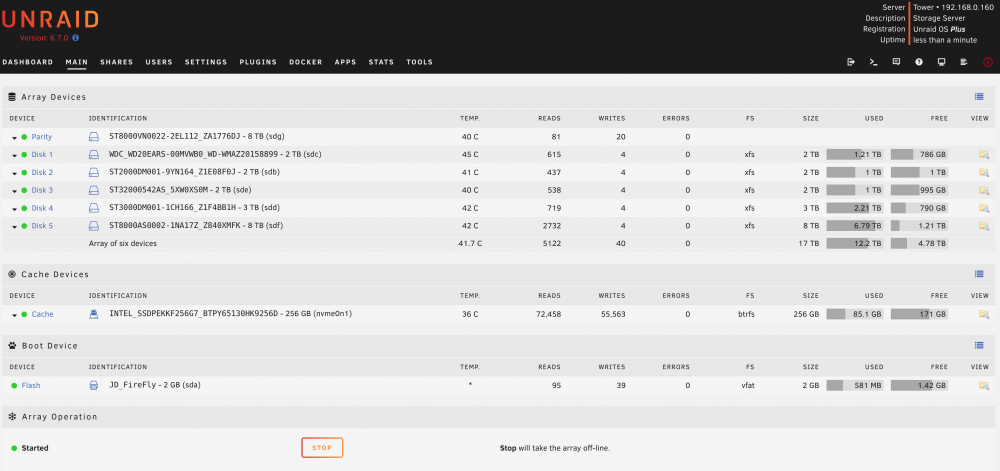Screen dimensions: 1000x471
Task: Go to the Users tab
Action: tap(159, 62)
